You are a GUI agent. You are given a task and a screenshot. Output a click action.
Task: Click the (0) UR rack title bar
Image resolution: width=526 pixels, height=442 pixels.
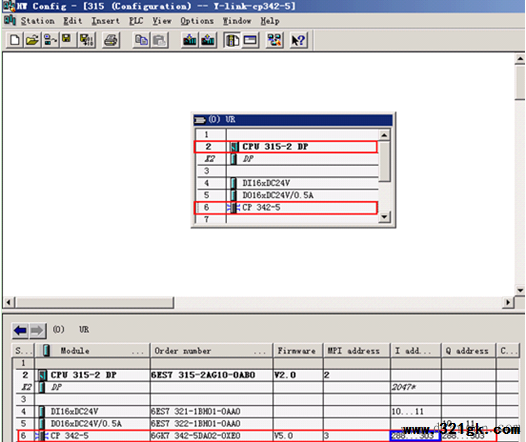(293, 120)
